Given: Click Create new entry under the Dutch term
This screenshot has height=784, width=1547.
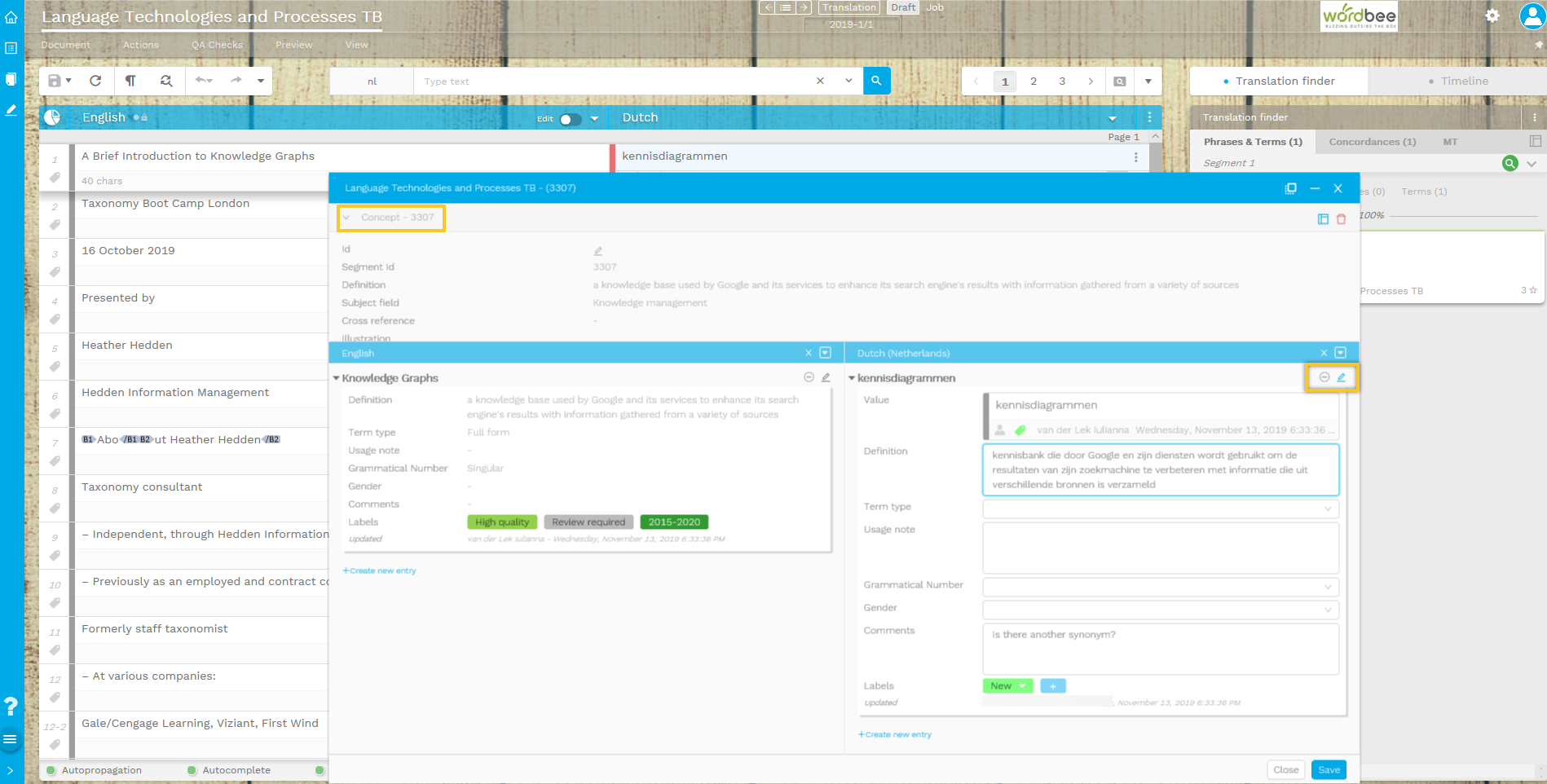Looking at the screenshot, I should pos(894,734).
